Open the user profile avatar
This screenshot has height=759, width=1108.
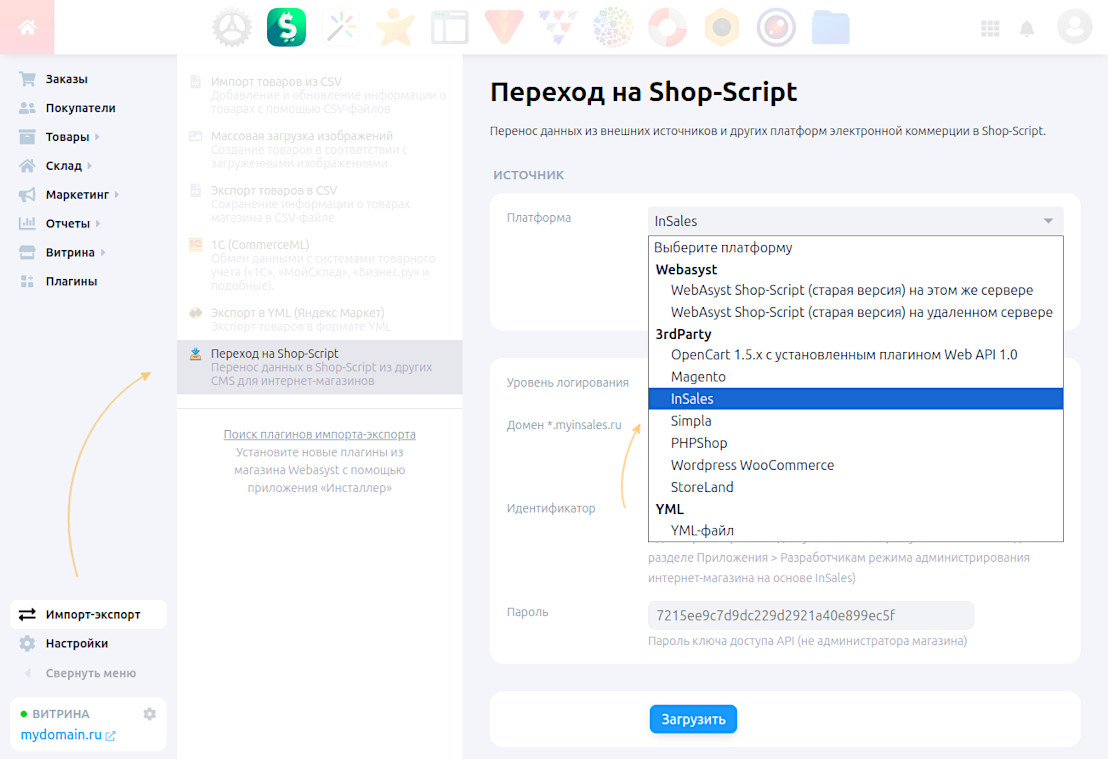pos(1074,27)
